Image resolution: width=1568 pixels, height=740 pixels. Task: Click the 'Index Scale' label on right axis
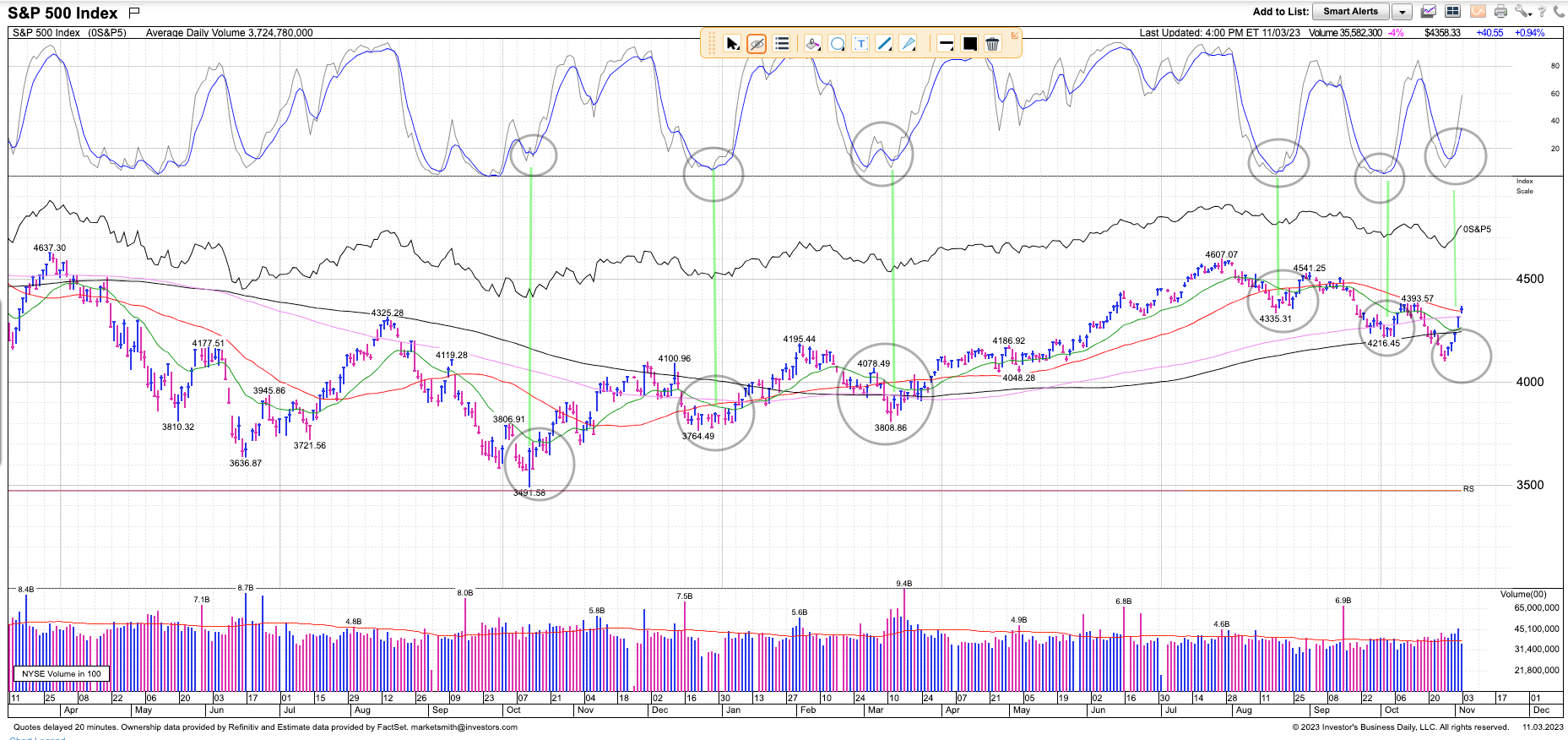(x=1524, y=186)
